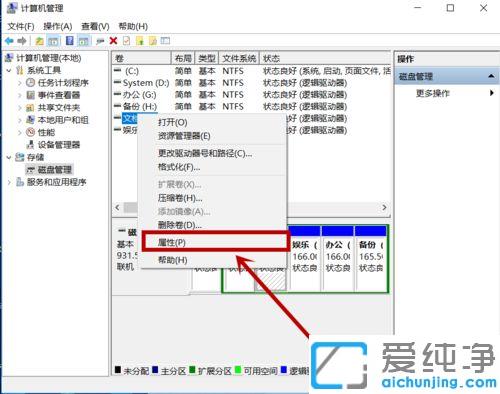This screenshot has height=394, width=500.
Task: Select the System (D:) volume row
Action: pyautogui.click(x=251, y=83)
